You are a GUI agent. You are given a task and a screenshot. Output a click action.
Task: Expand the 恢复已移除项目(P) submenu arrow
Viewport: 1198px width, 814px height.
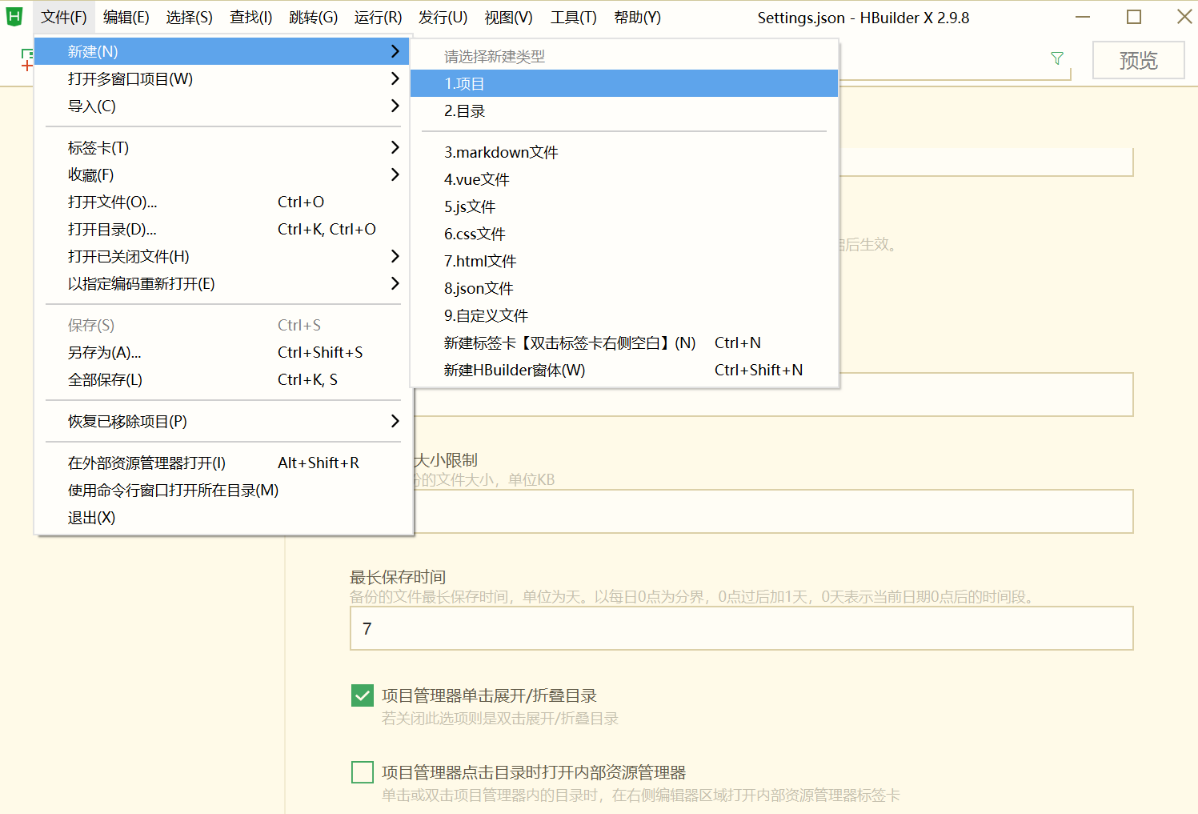point(394,421)
